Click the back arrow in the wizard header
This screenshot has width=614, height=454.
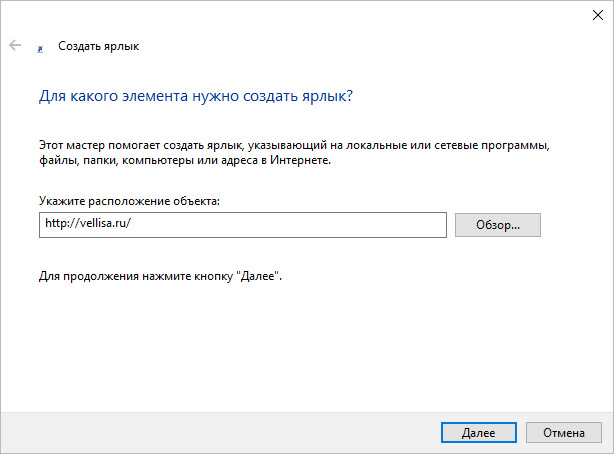coord(15,46)
